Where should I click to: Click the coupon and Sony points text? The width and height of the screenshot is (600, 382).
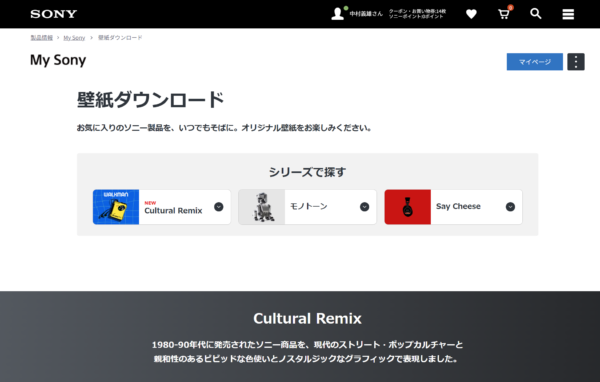pyautogui.click(x=417, y=14)
